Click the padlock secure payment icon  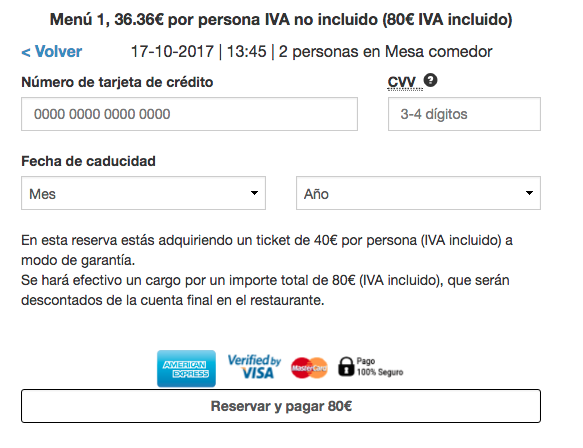pos(346,367)
